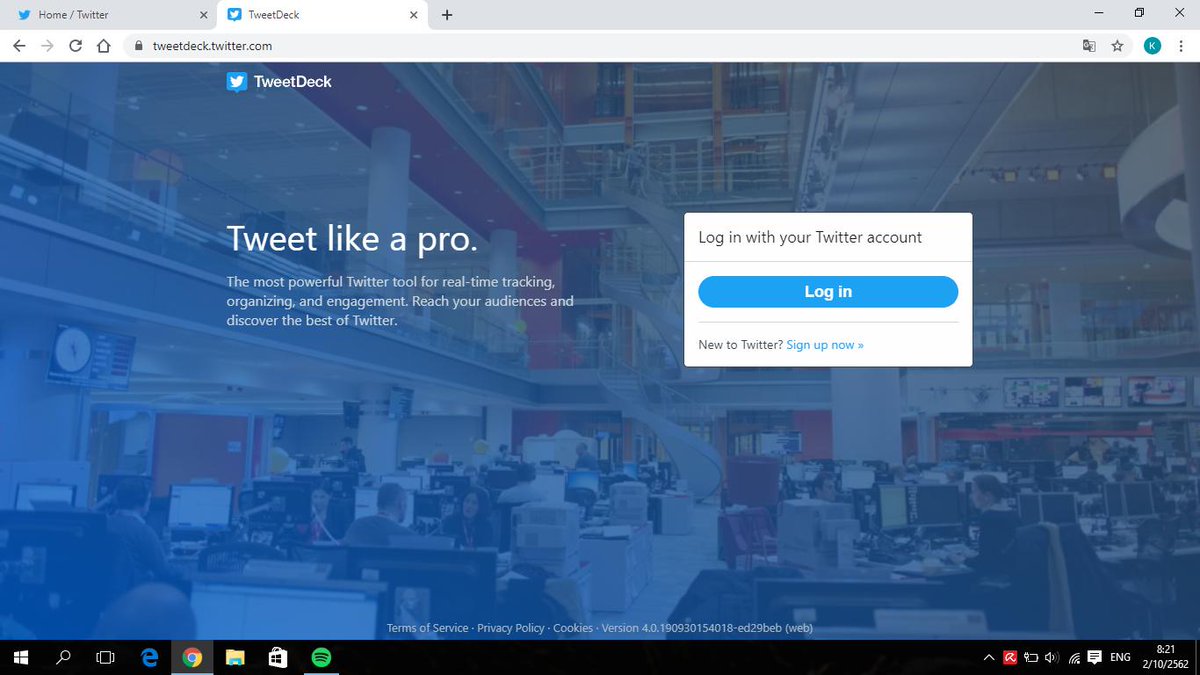The image size is (1200, 675).
Task: Launch Microsoft Edge from taskbar
Action: [x=150, y=657]
